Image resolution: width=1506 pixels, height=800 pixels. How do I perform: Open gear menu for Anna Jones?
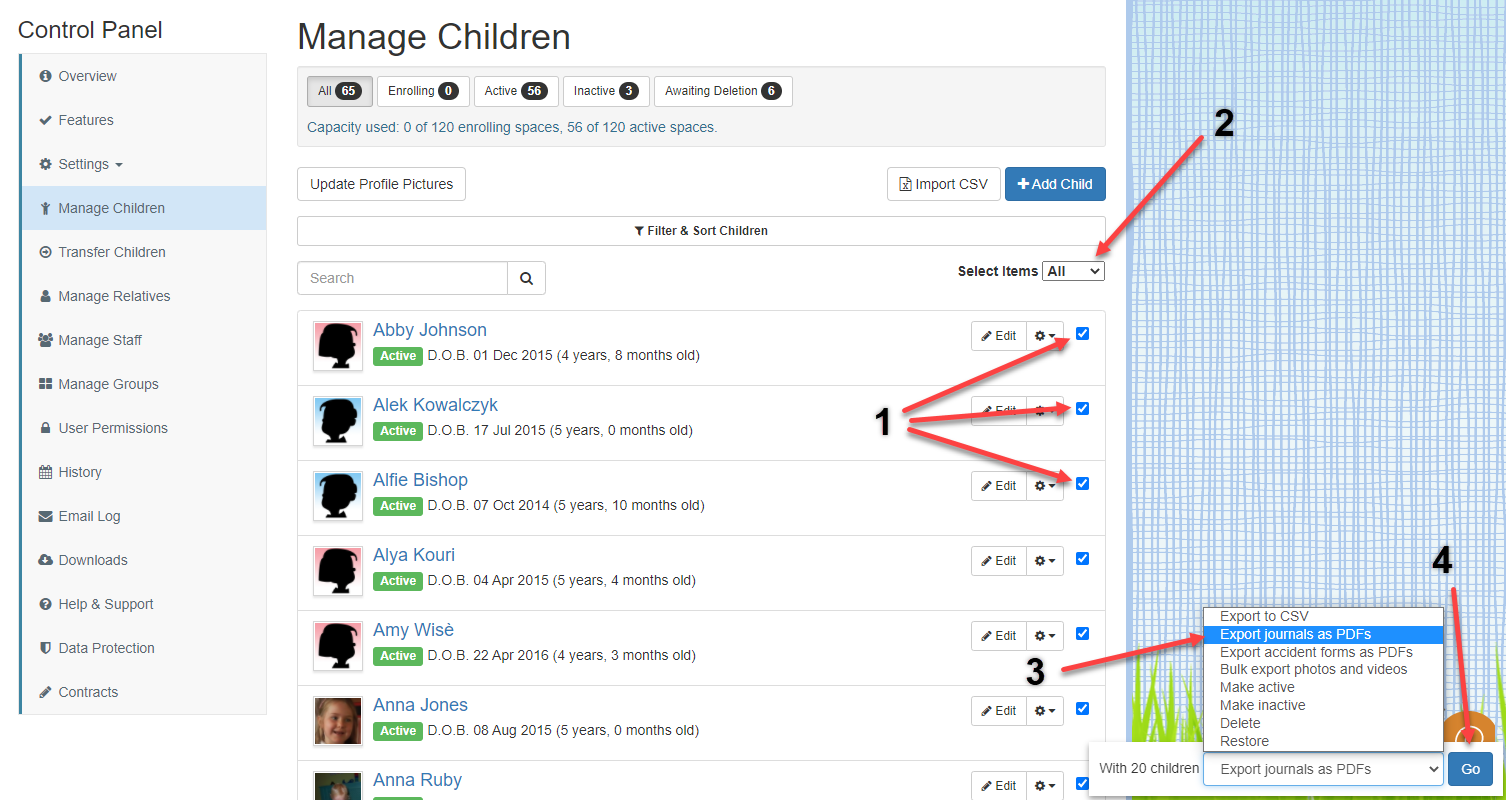point(1045,711)
